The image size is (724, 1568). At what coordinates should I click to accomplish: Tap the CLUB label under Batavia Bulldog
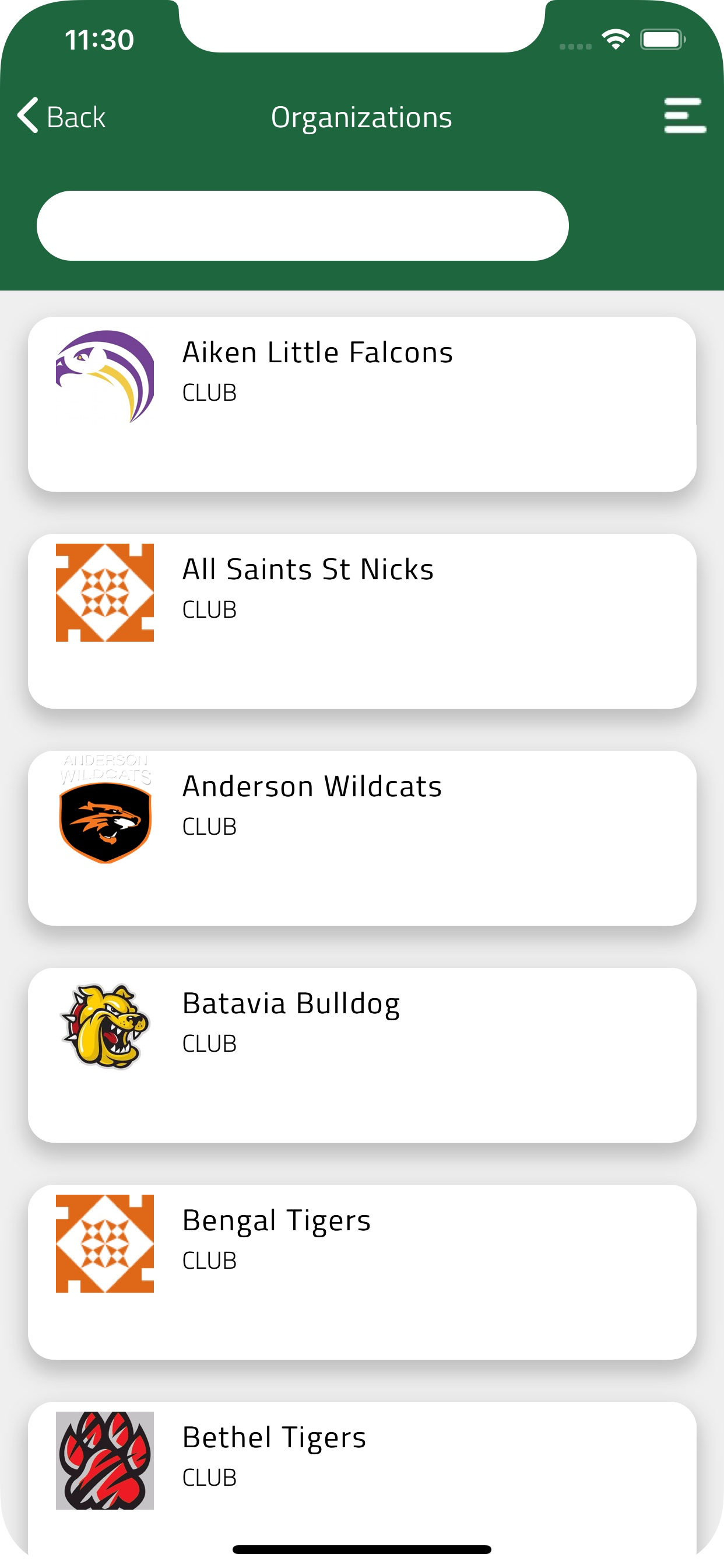coord(209,1044)
